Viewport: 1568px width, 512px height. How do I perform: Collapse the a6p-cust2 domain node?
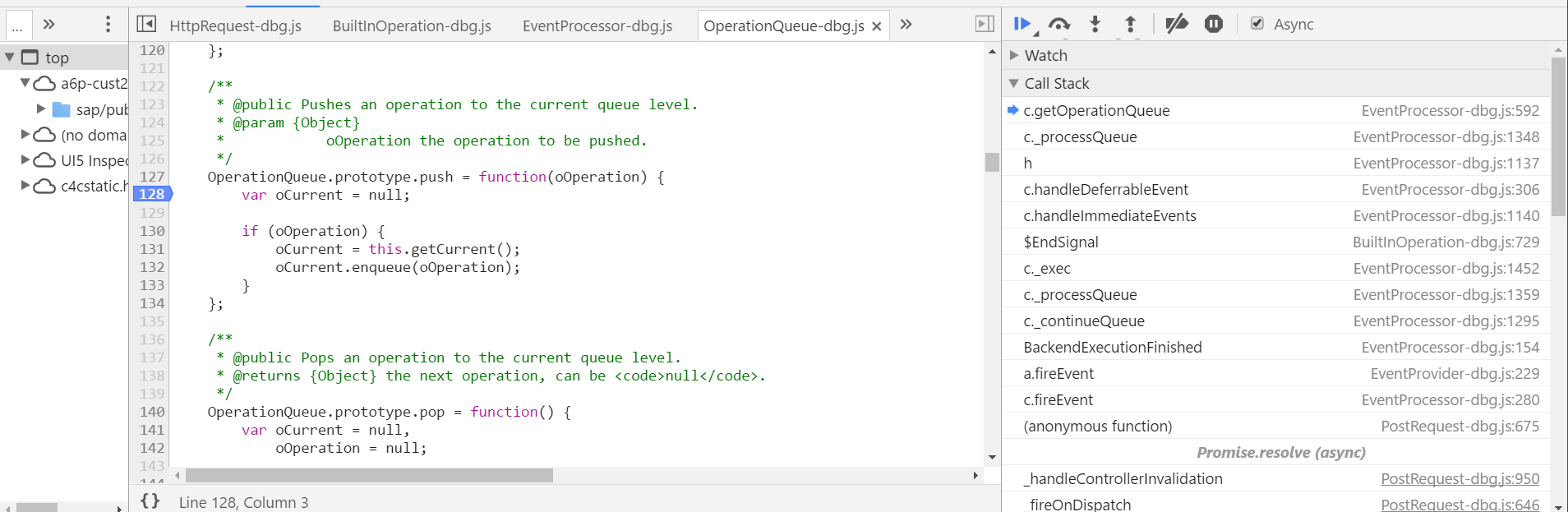click(x=25, y=83)
